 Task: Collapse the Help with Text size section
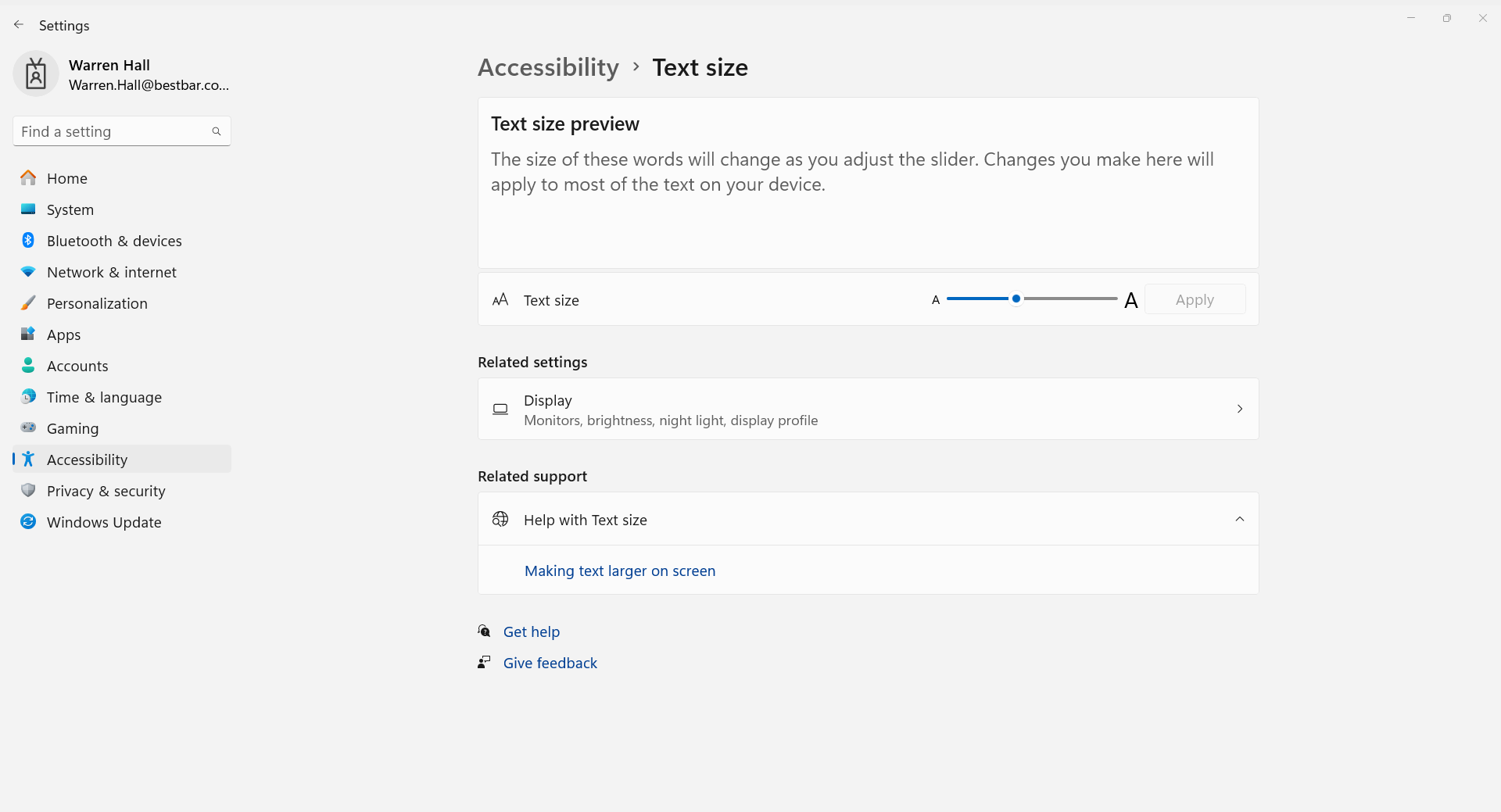[x=1240, y=519]
